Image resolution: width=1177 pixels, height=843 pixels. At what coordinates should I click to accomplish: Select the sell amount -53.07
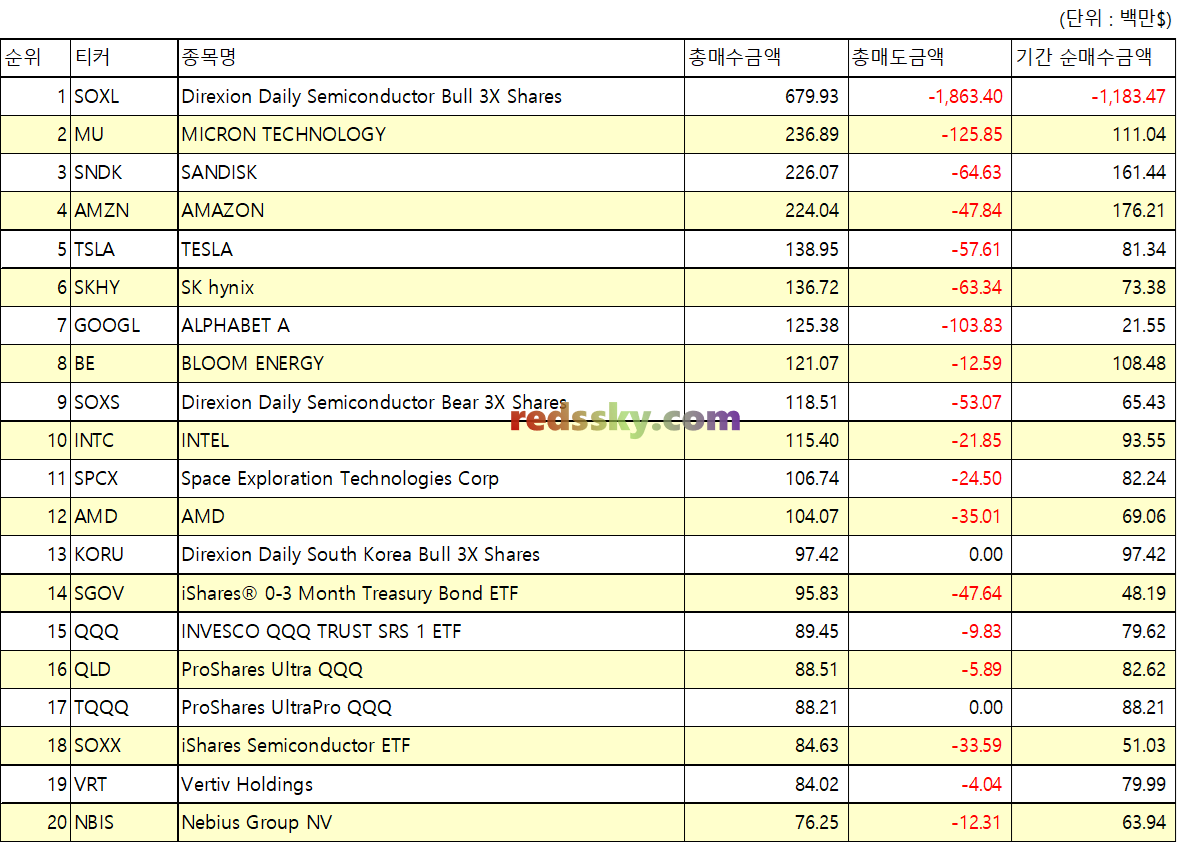tap(976, 402)
